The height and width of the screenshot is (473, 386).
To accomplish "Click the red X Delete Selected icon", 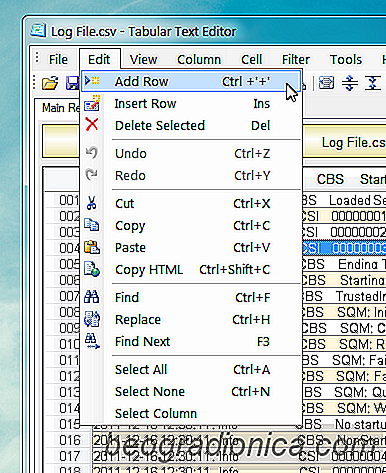I will (x=92, y=125).
